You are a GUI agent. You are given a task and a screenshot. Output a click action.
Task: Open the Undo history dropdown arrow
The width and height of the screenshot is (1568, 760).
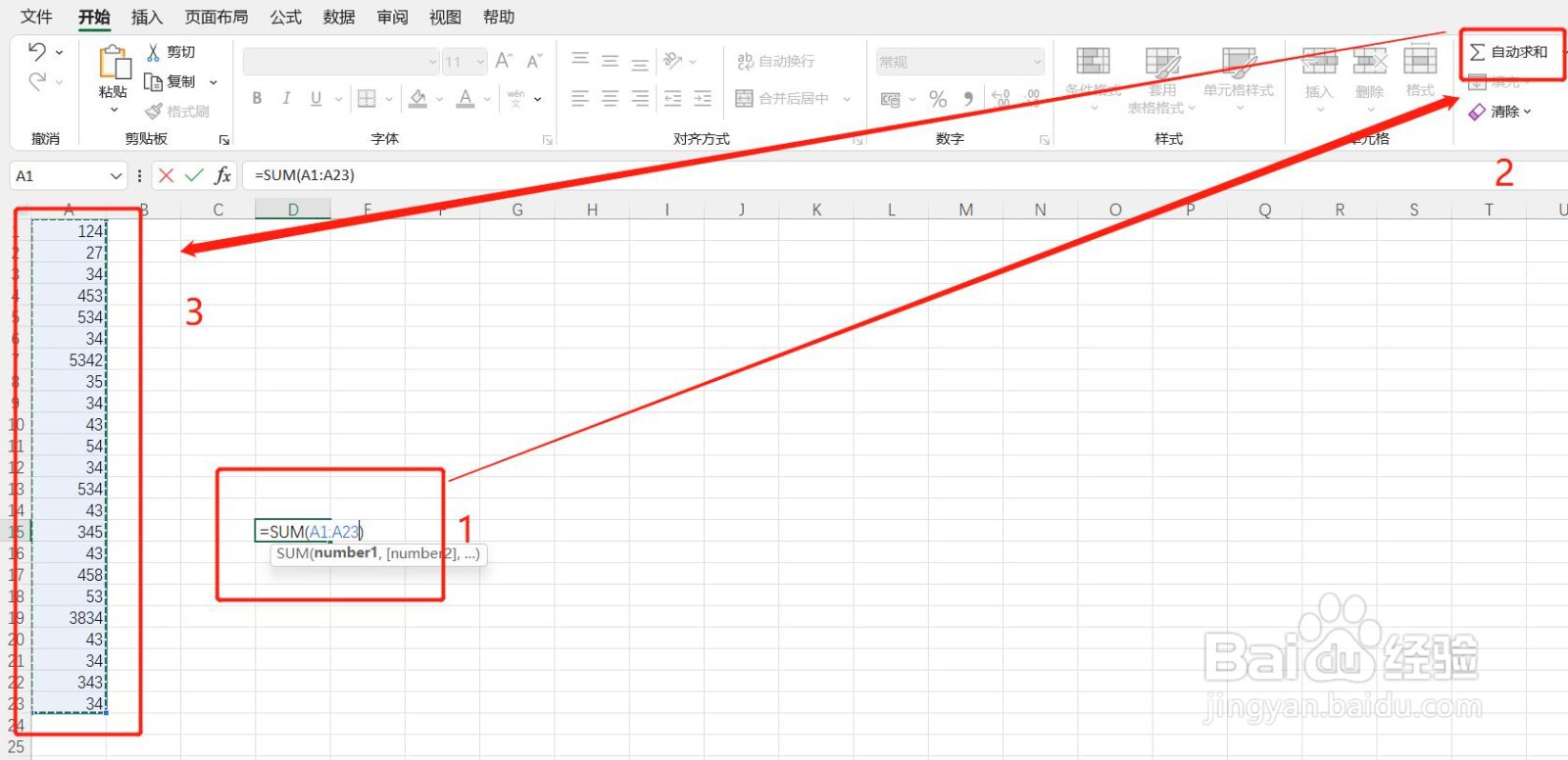pos(60,52)
